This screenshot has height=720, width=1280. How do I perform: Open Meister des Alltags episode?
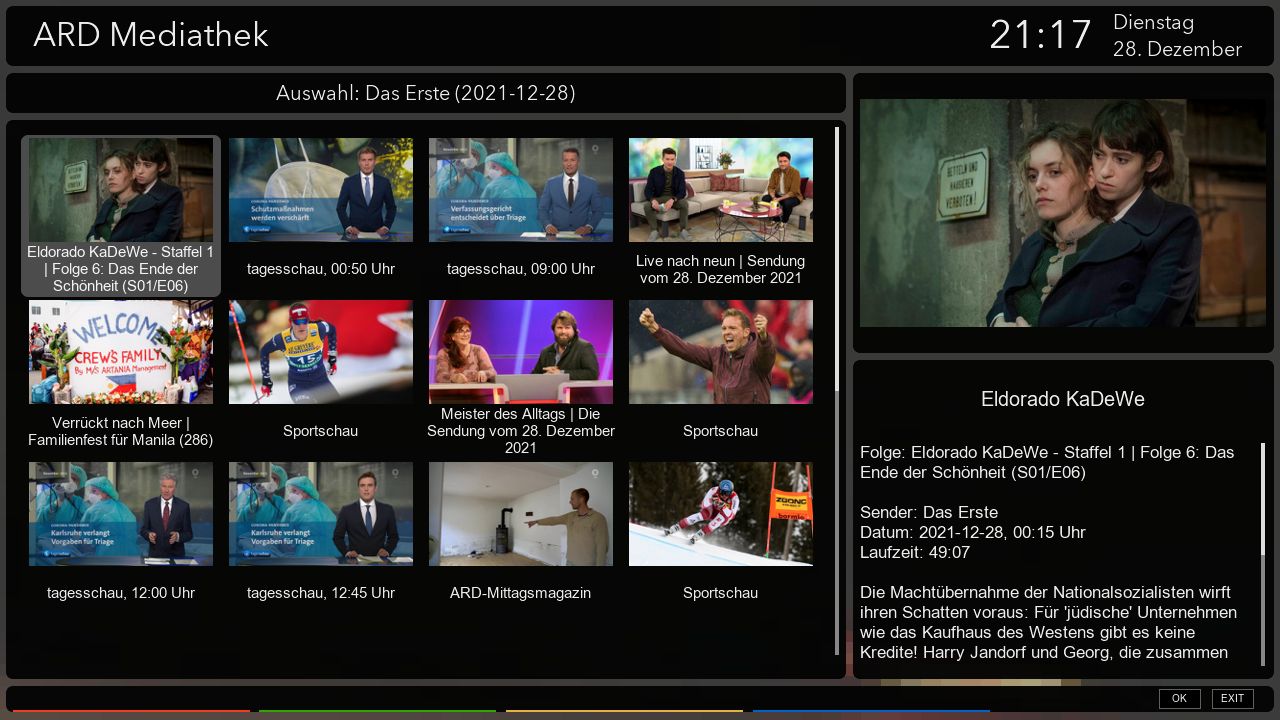click(x=520, y=352)
